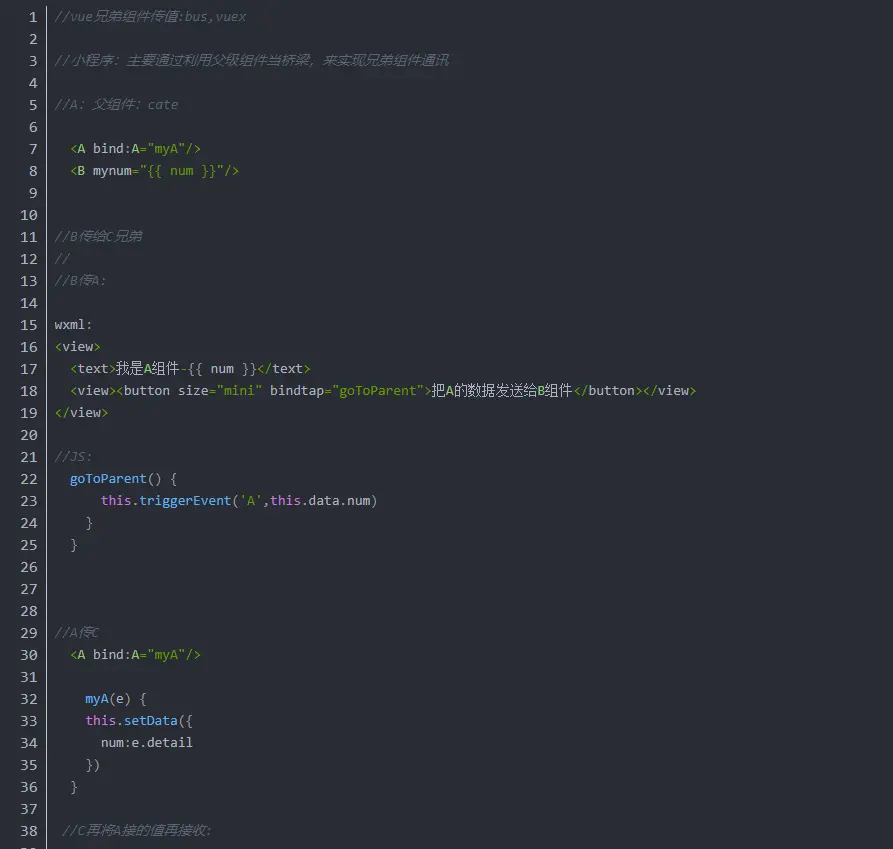Click 'this.setData({' on line 33
The image size is (893, 849).
(x=139, y=721)
